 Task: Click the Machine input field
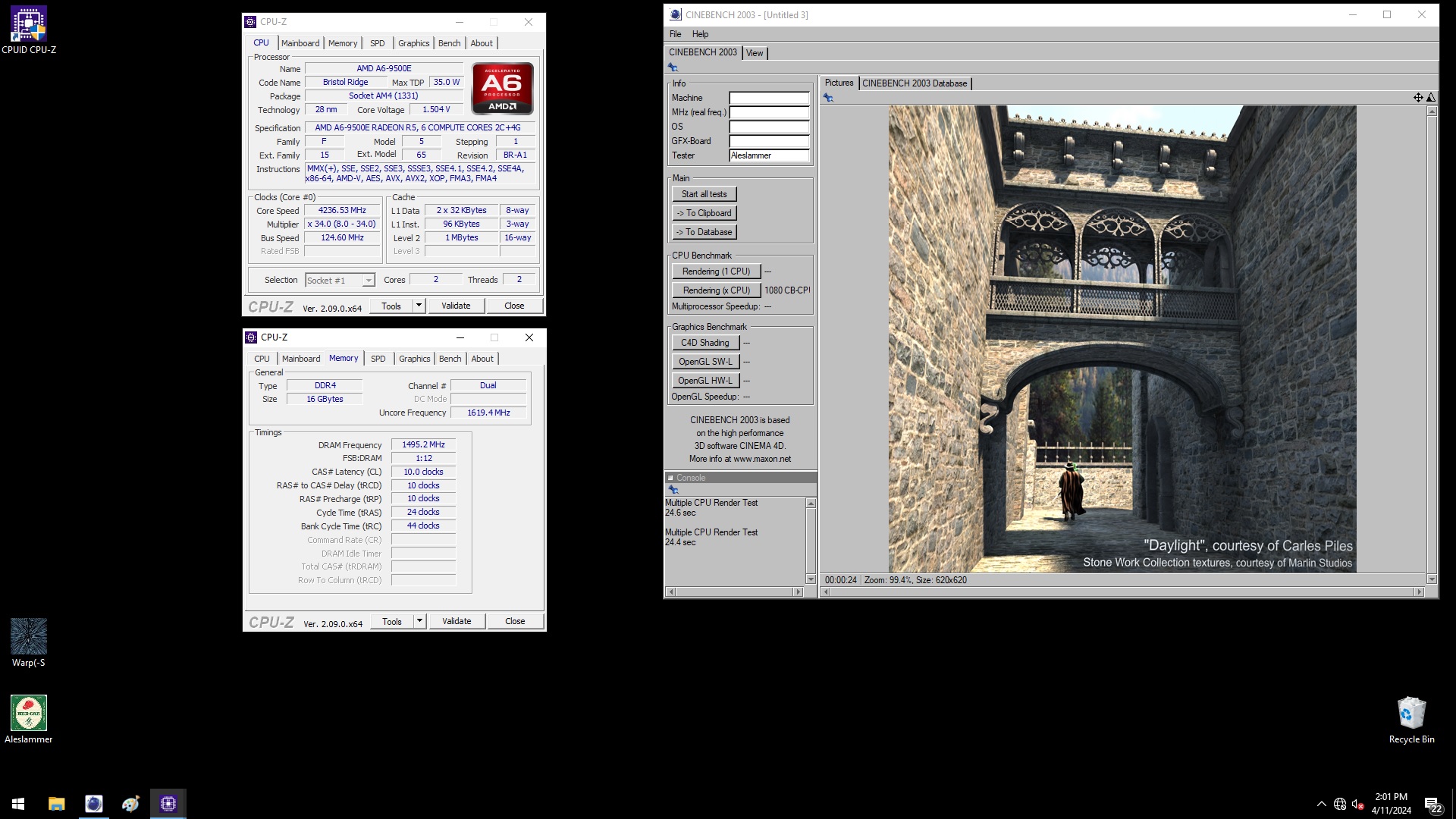(x=769, y=98)
